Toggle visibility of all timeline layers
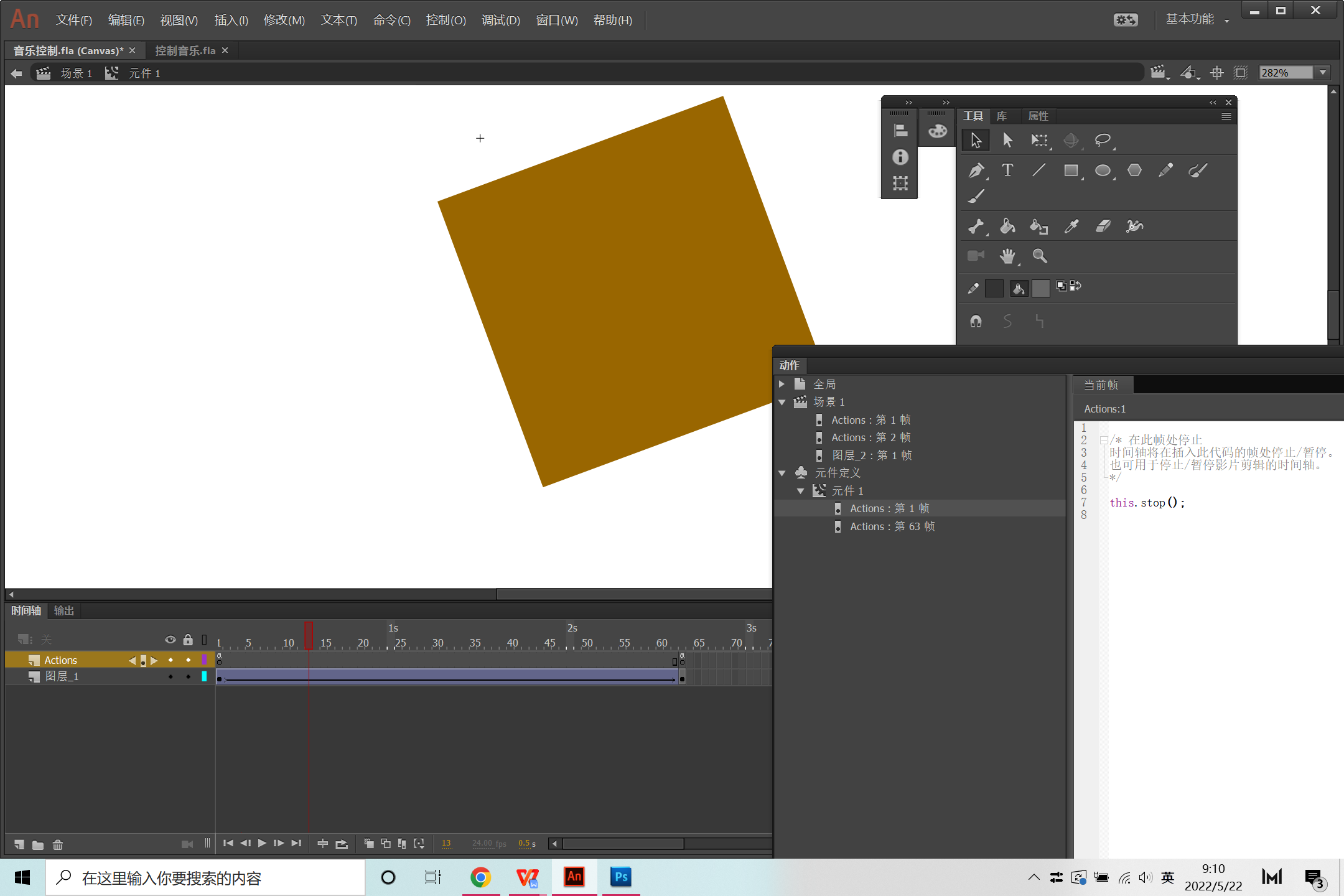Image resolution: width=1344 pixels, height=896 pixels. (x=170, y=640)
